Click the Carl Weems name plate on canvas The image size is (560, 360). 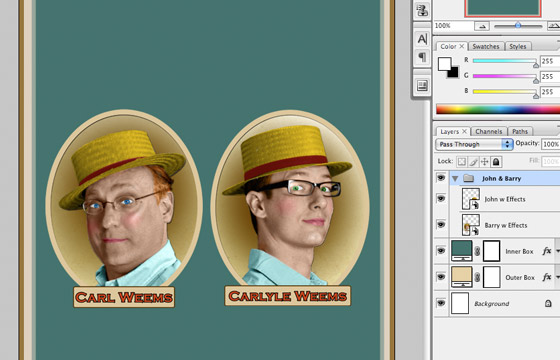click(124, 297)
